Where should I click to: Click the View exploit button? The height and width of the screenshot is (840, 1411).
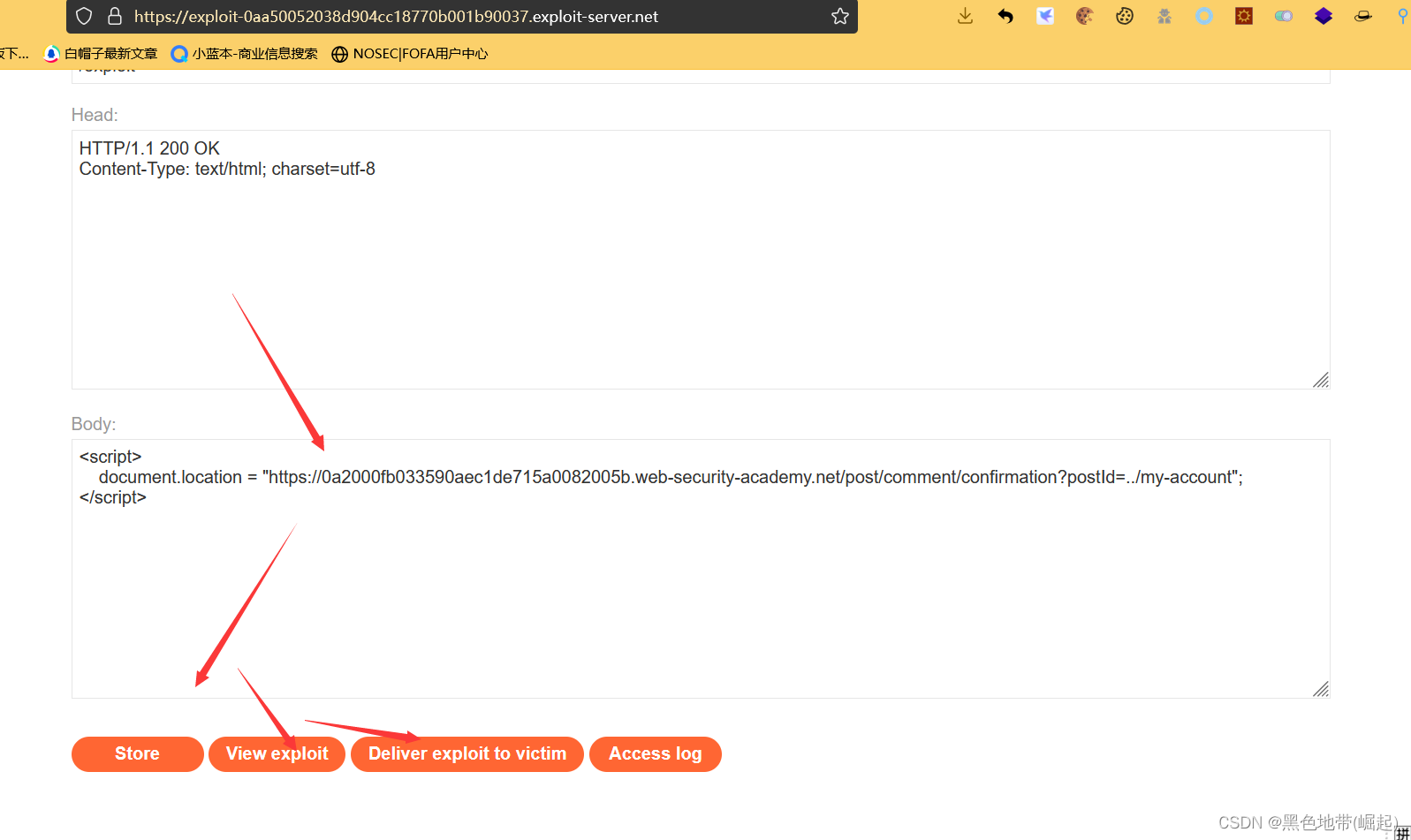[277, 754]
